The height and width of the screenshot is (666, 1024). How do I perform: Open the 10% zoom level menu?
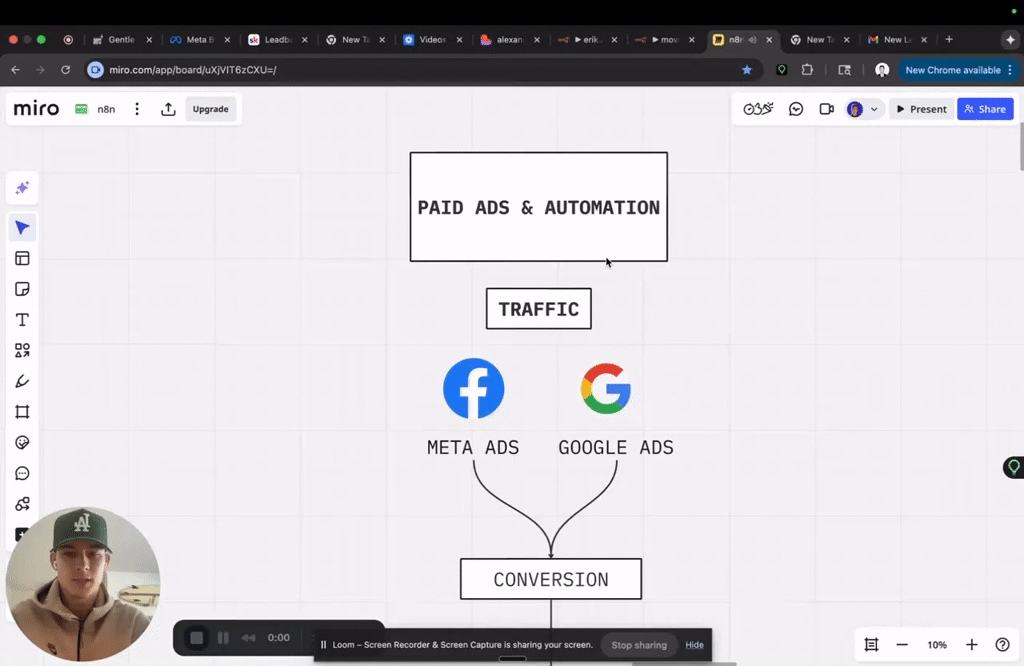coord(937,645)
